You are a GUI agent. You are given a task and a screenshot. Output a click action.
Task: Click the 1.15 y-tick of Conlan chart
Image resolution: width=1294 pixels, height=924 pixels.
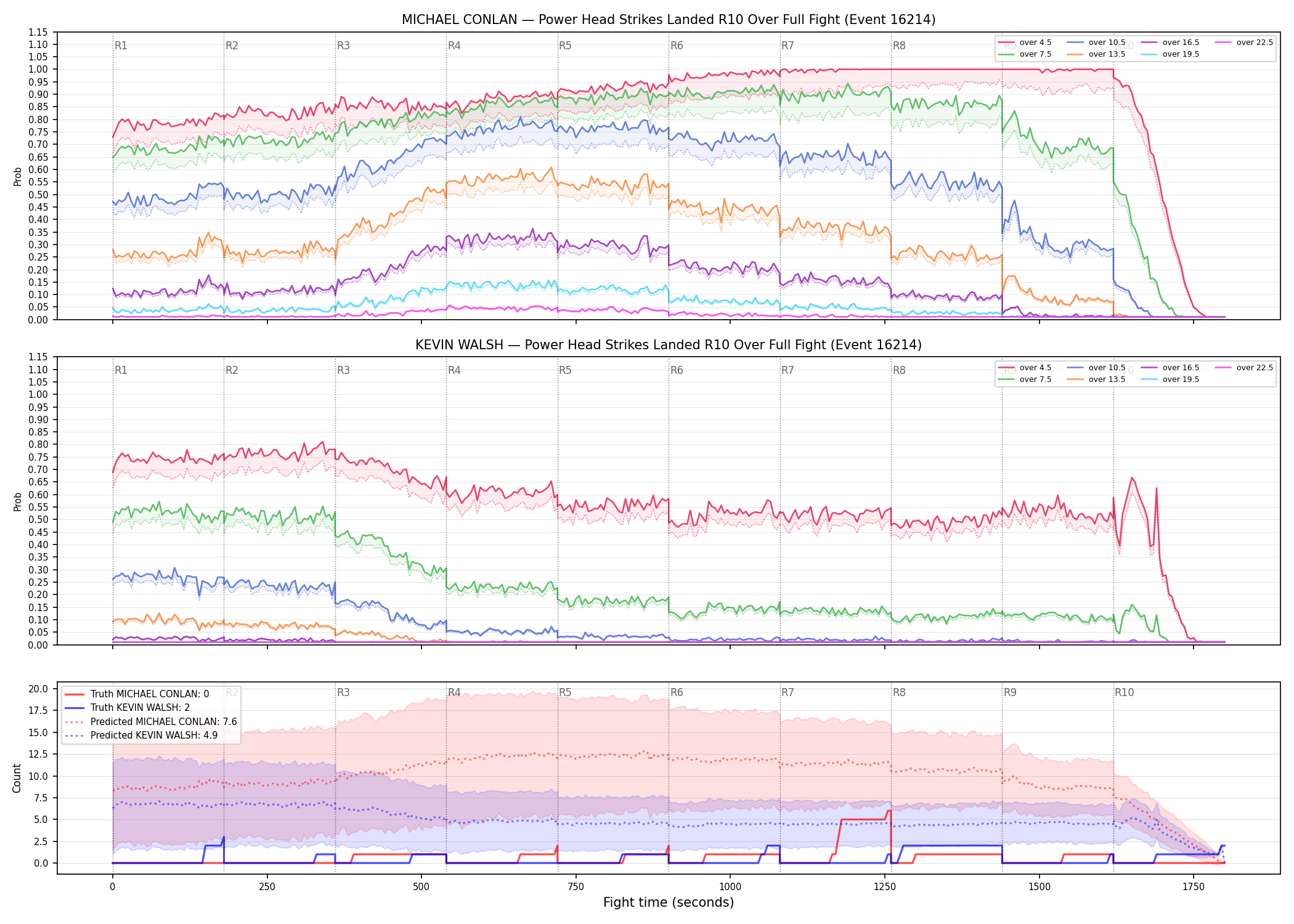pos(38,32)
